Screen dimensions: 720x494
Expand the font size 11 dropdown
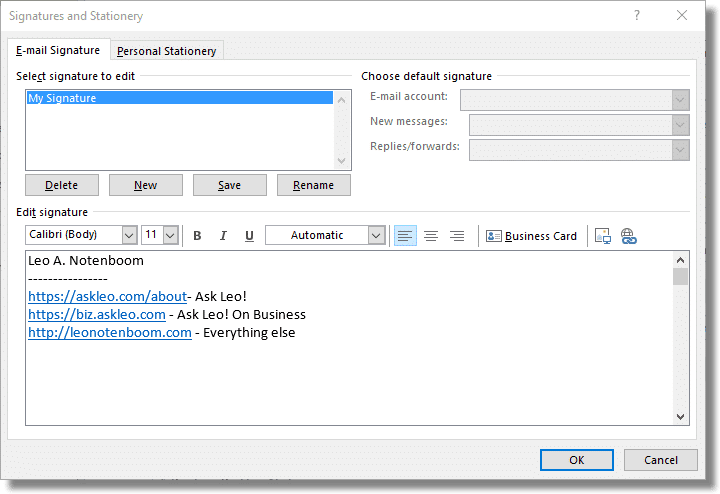pos(170,235)
